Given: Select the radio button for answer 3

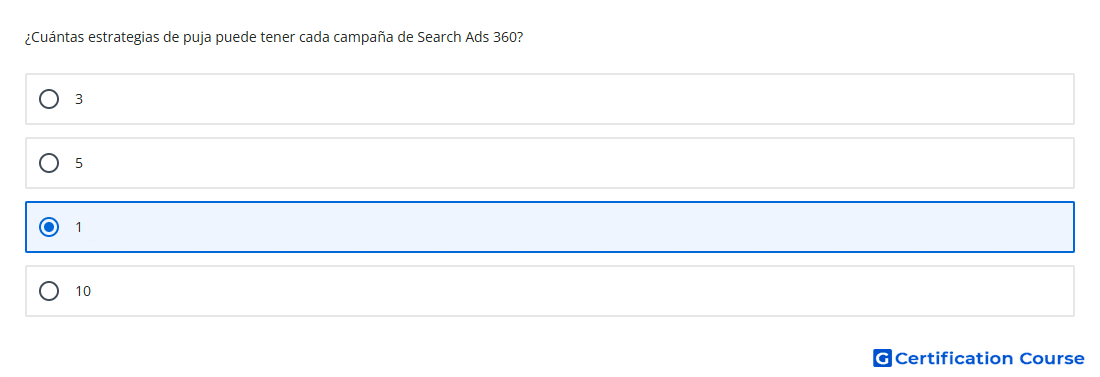Looking at the screenshot, I should 49,99.
